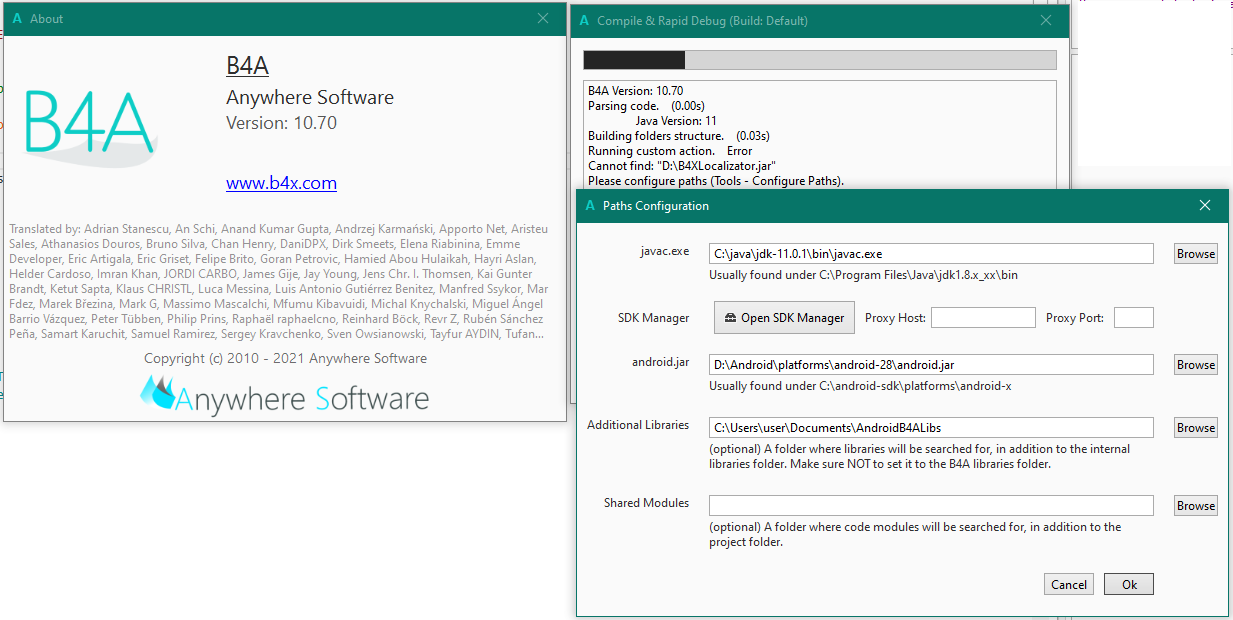Click the 'Usually found under C:\android-sdk' hint

[860, 386]
